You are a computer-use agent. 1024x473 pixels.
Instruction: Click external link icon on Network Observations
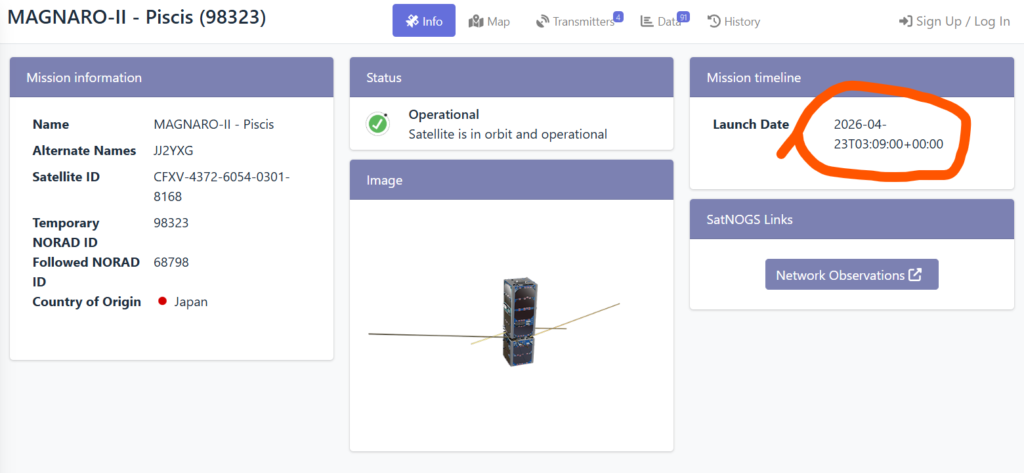point(915,275)
